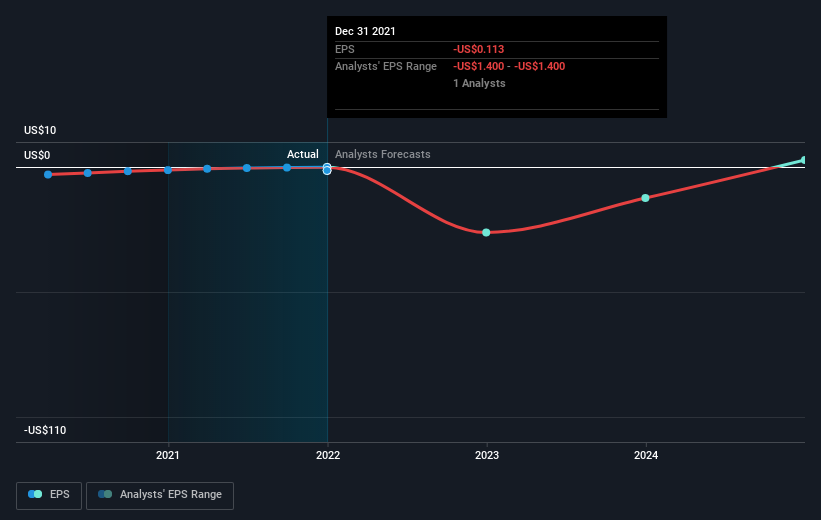The height and width of the screenshot is (520, 821).
Task: Select the 2024 forecast data point
Action: coord(645,198)
